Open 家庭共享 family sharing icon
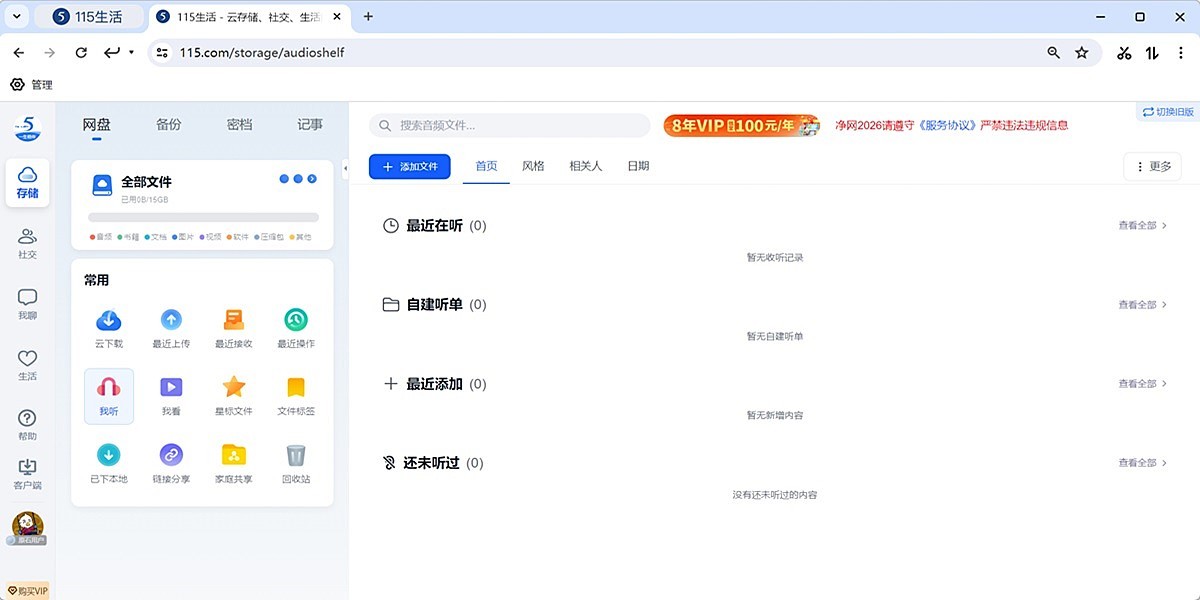 point(233,460)
